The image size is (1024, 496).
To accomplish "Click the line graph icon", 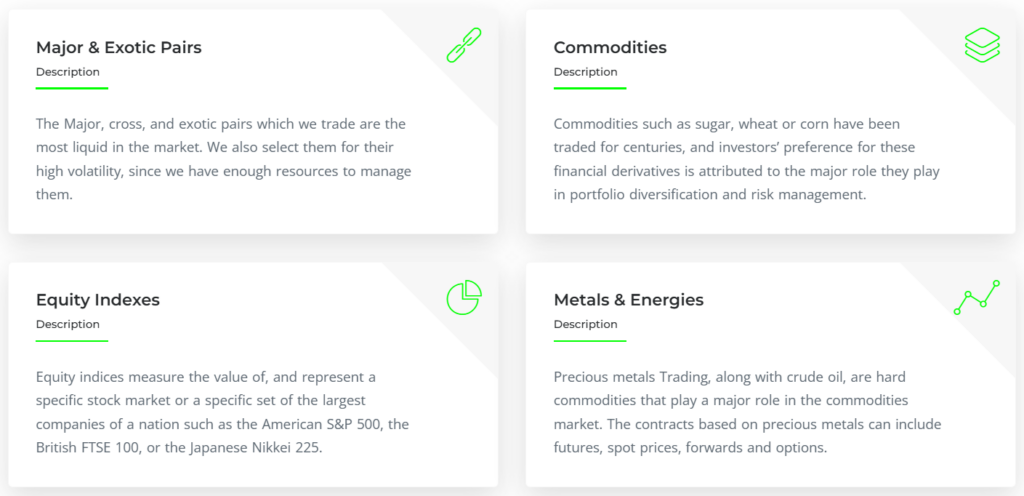I will [976, 298].
